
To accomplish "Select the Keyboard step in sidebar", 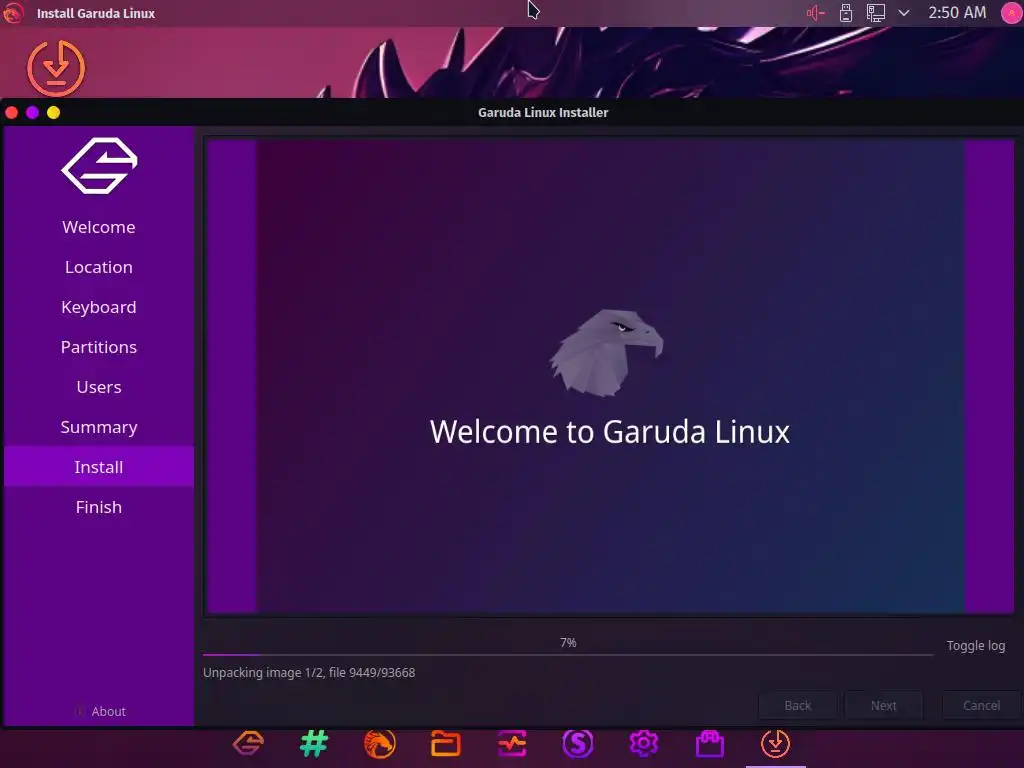I will click(99, 307).
